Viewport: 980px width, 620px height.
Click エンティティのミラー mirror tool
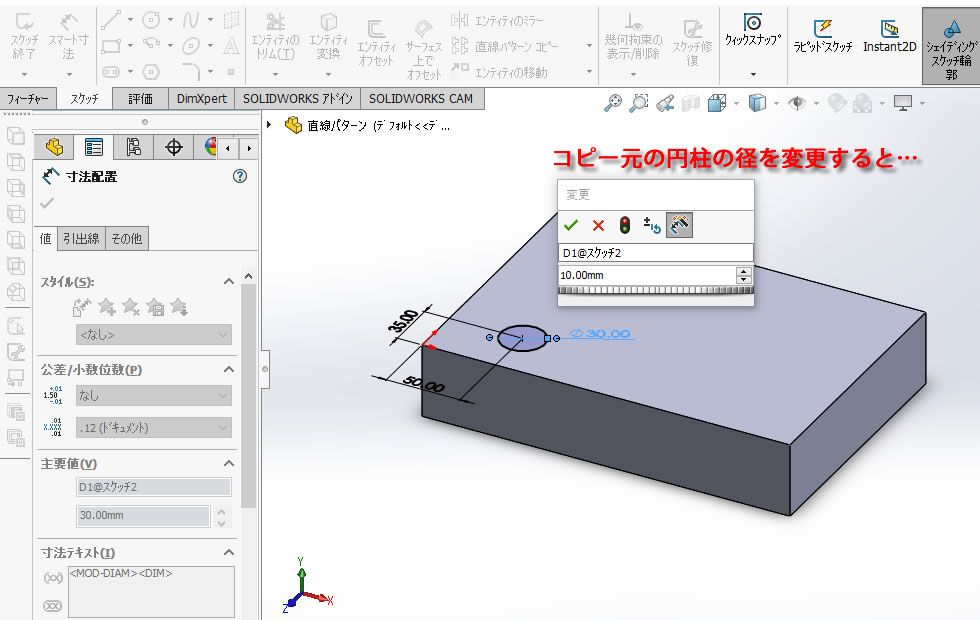pyautogui.click(x=498, y=21)
